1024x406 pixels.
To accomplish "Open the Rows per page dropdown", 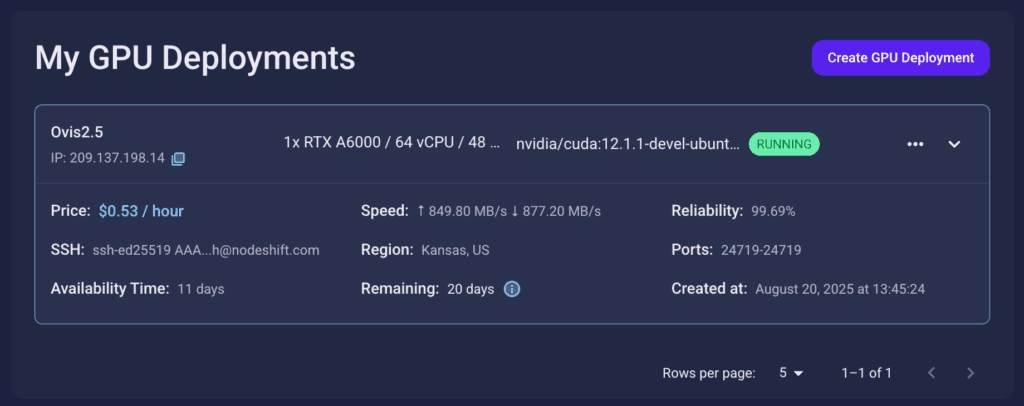I will 790,373.
